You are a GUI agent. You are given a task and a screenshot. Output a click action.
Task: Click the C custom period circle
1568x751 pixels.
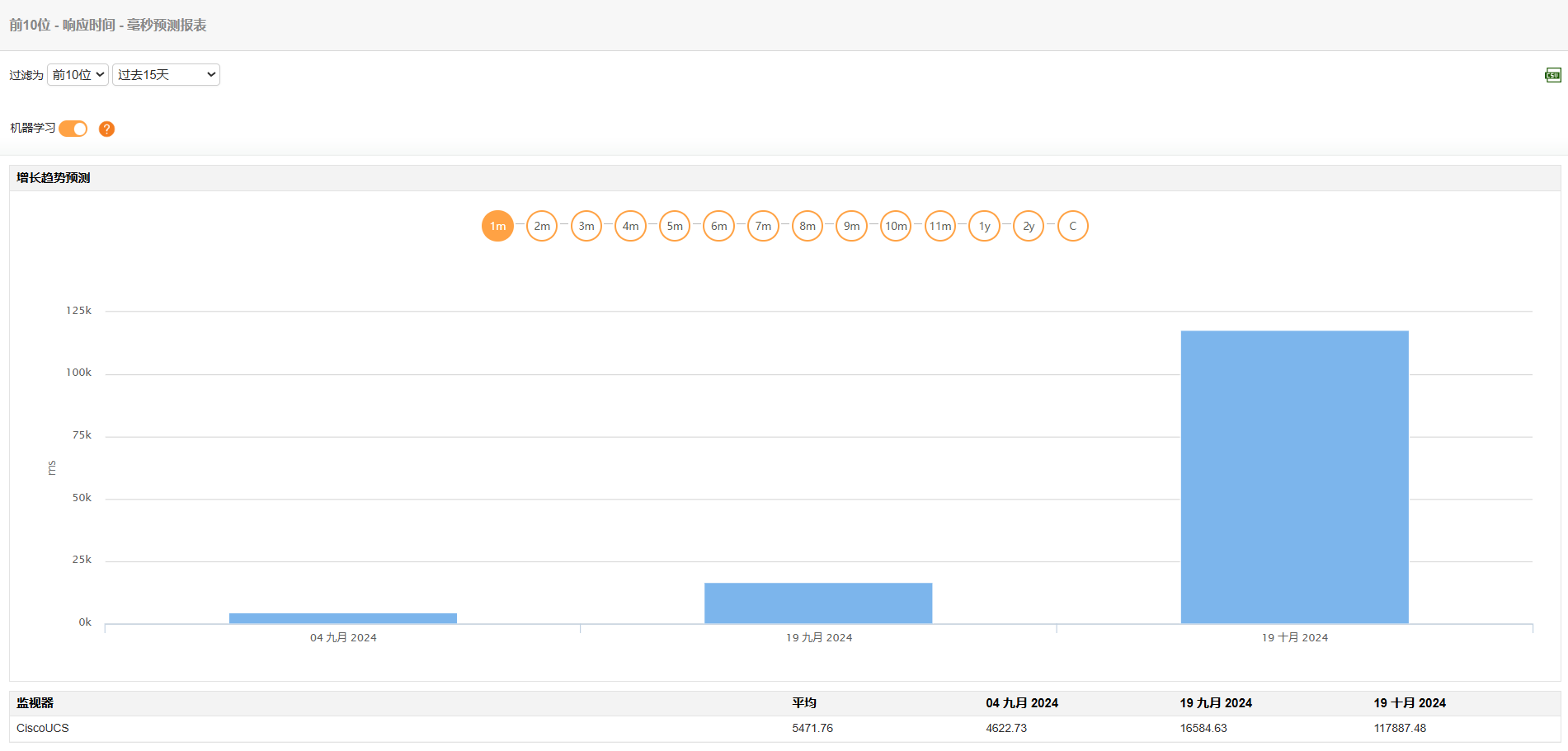click(x=1073, y=226)
